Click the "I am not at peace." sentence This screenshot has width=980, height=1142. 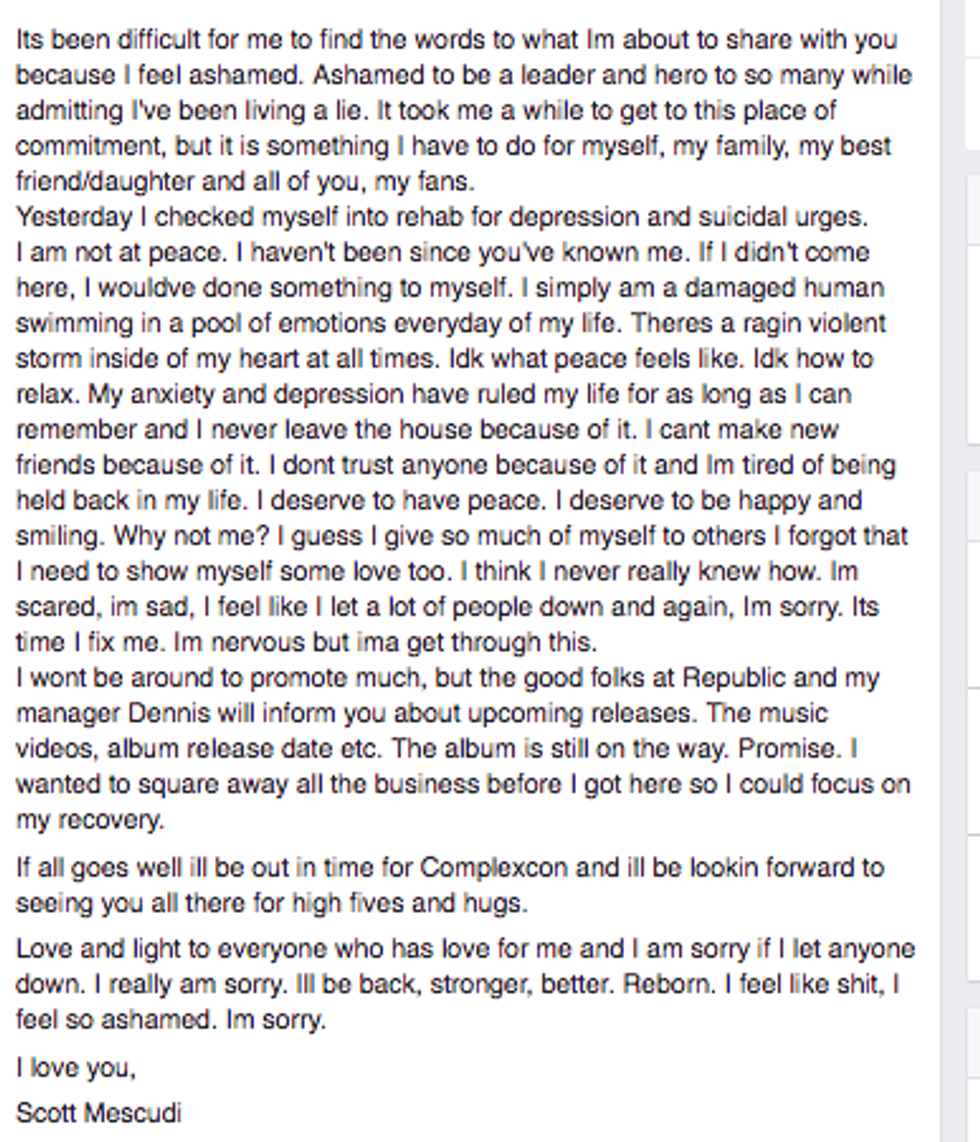[96, 252]
